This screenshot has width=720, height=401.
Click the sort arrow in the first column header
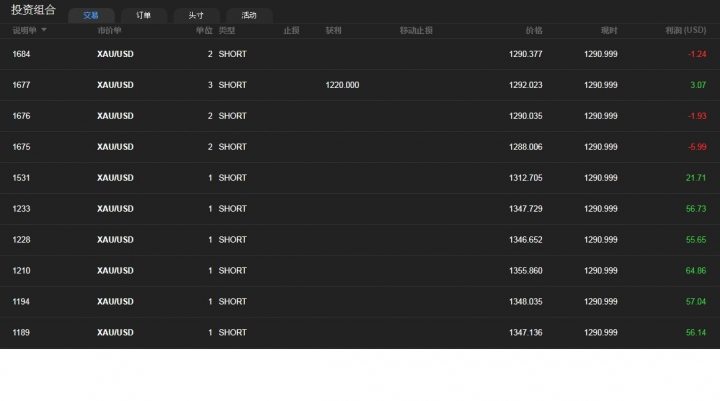(x=44, y=30)
